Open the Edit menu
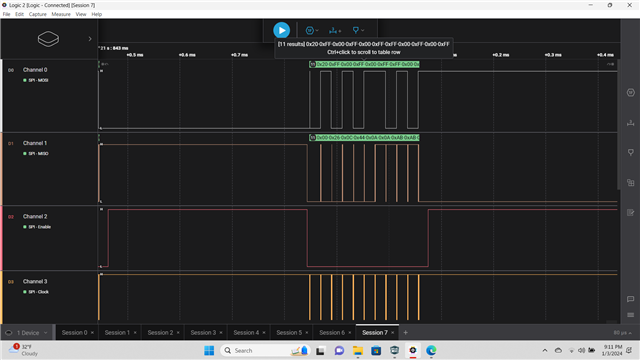This screenshot has width=640, height=360. tap(19, 14)
